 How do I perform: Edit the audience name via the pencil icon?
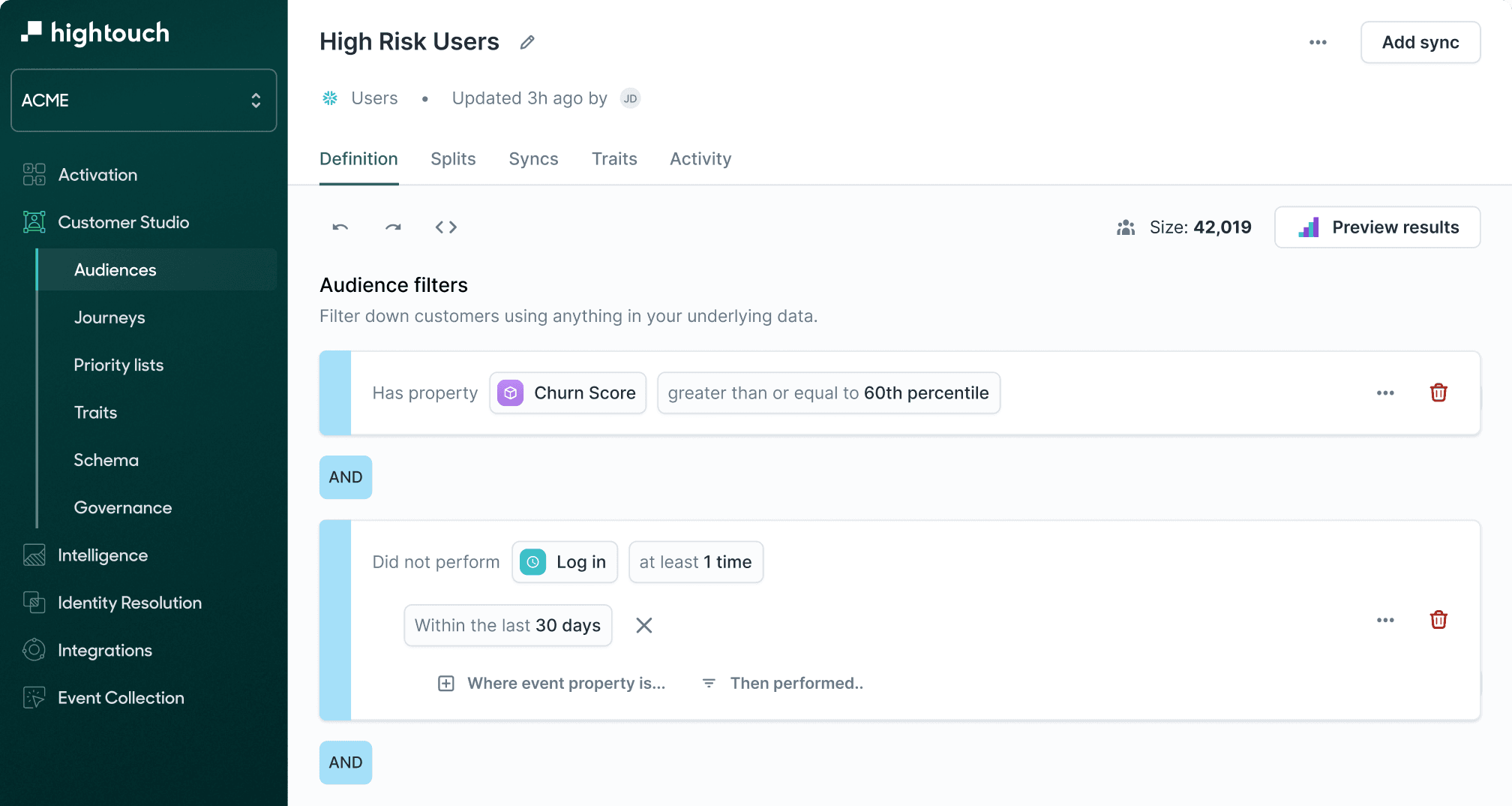point(526,42)
